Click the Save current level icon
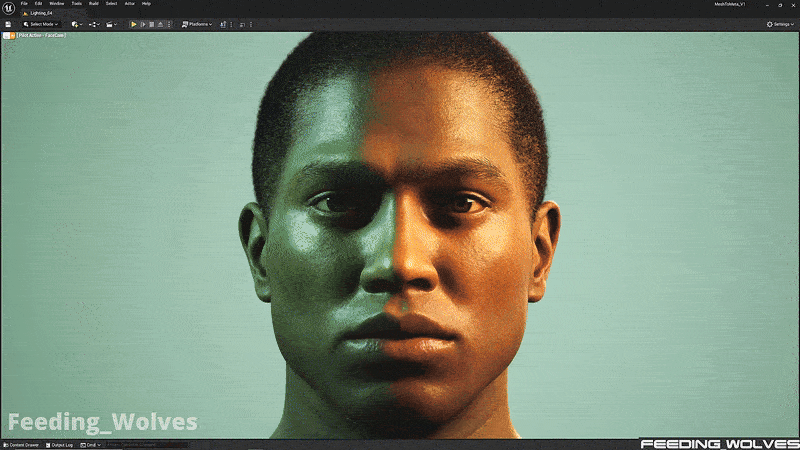The height and width of the screenshot is (450, 800). (8, 24)
